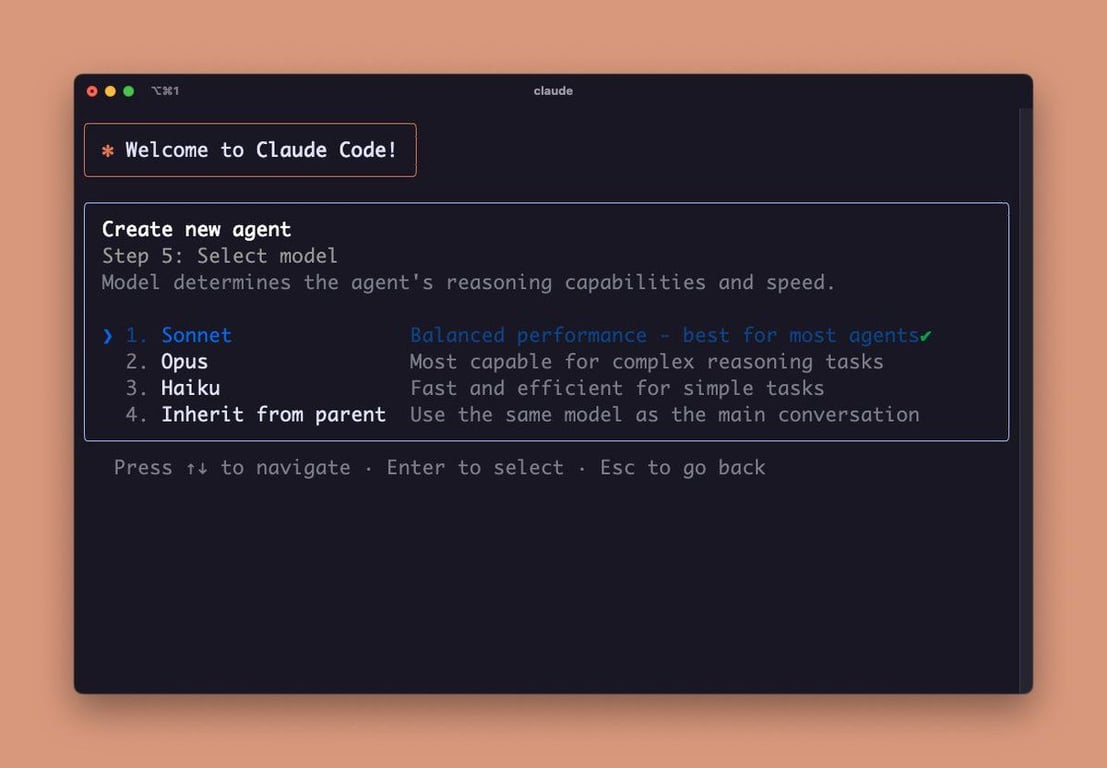Screen dimensions: 1107x768
Task: Click the ⌥⌘1 shortcut indicator in titlebar
Action: (165, 90)
